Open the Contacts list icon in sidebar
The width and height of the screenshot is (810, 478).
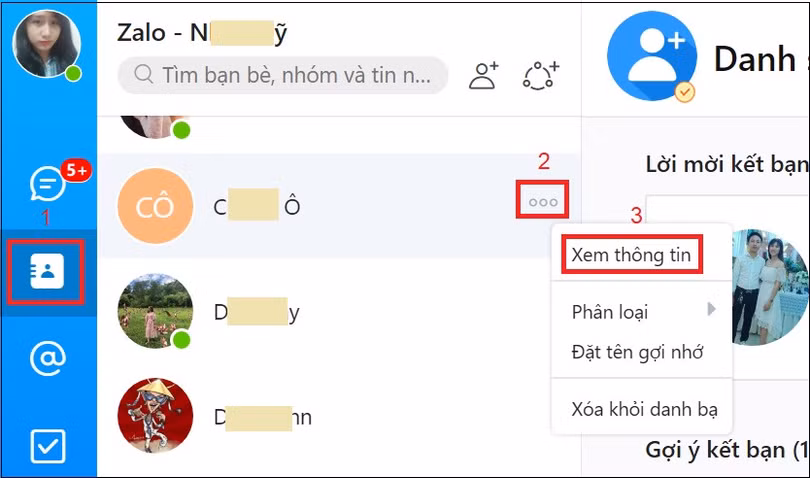[47, 271]
